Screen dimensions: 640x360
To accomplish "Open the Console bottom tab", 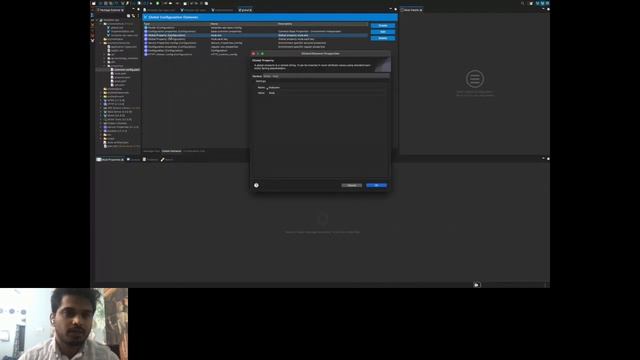I will (133, 160).
